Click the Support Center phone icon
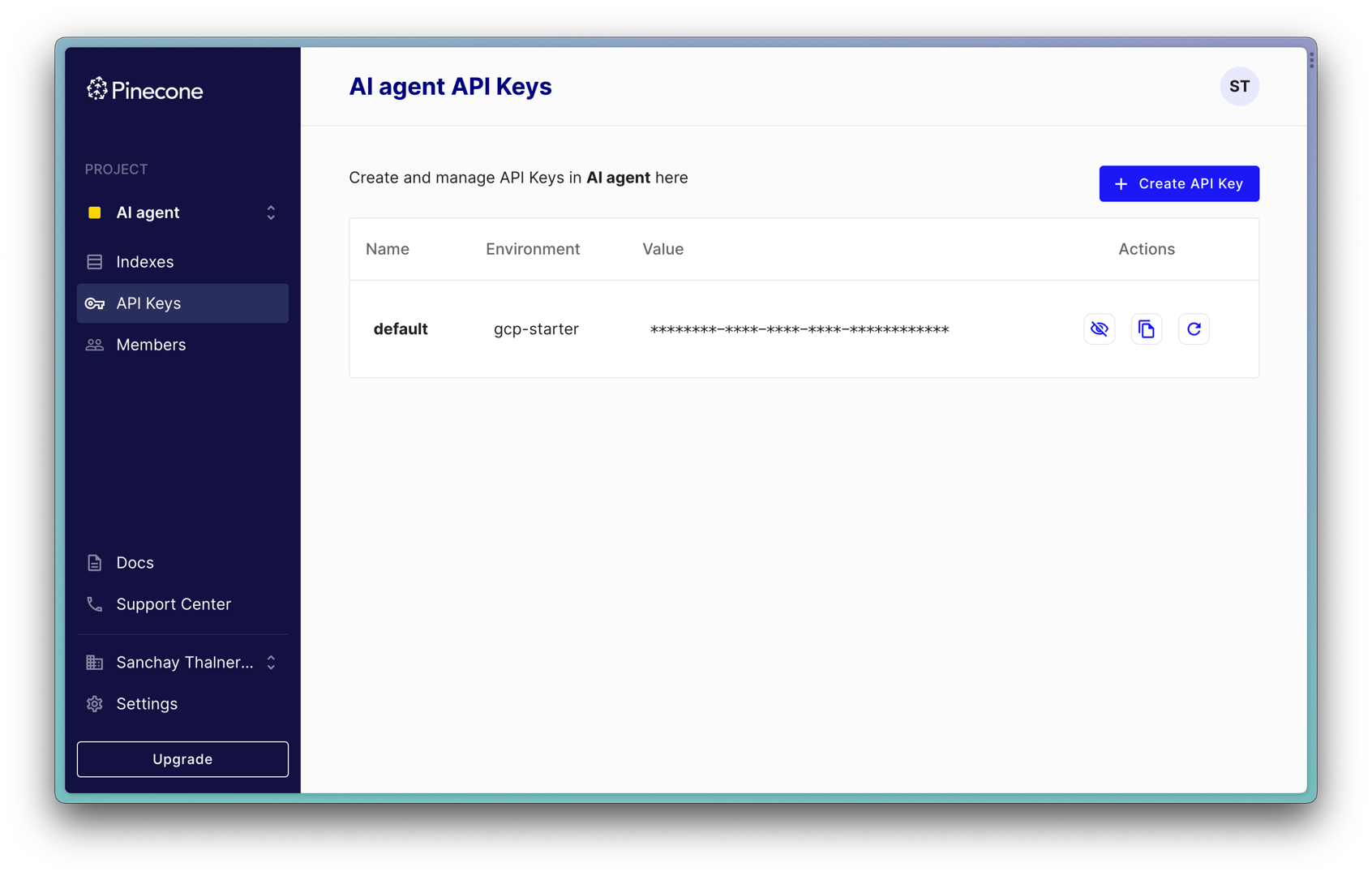Screen dimensions: 1372x876 click(x=95, y=604)
